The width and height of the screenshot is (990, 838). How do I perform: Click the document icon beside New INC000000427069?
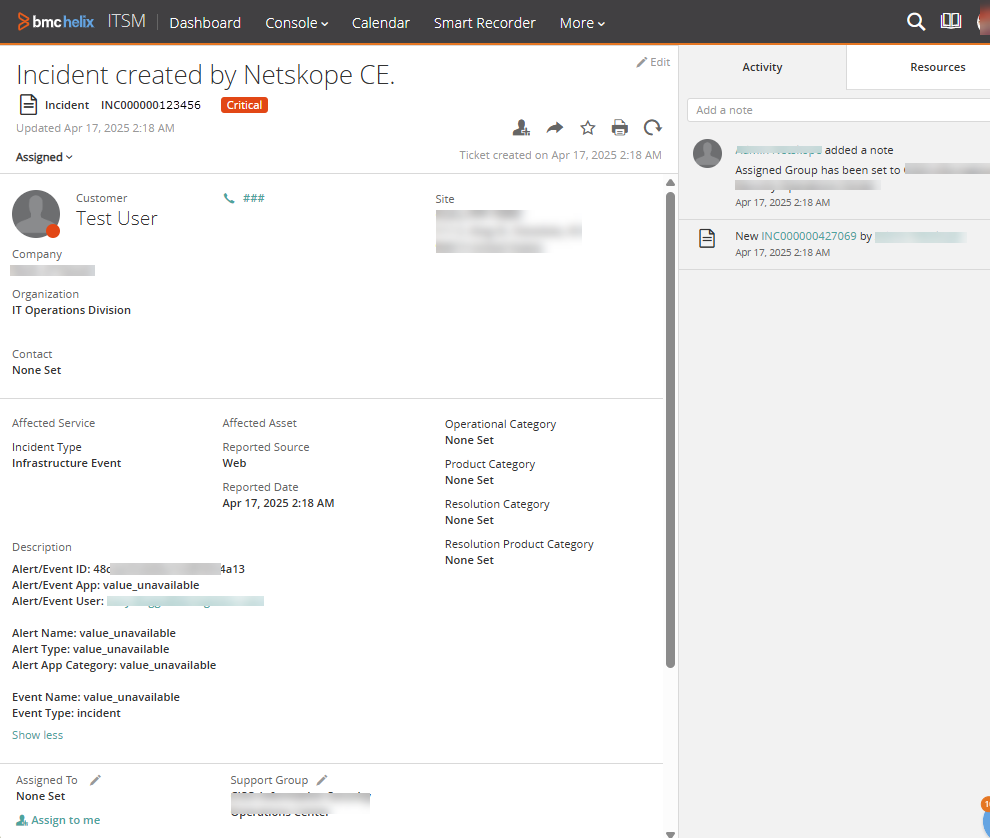(707, 239)
